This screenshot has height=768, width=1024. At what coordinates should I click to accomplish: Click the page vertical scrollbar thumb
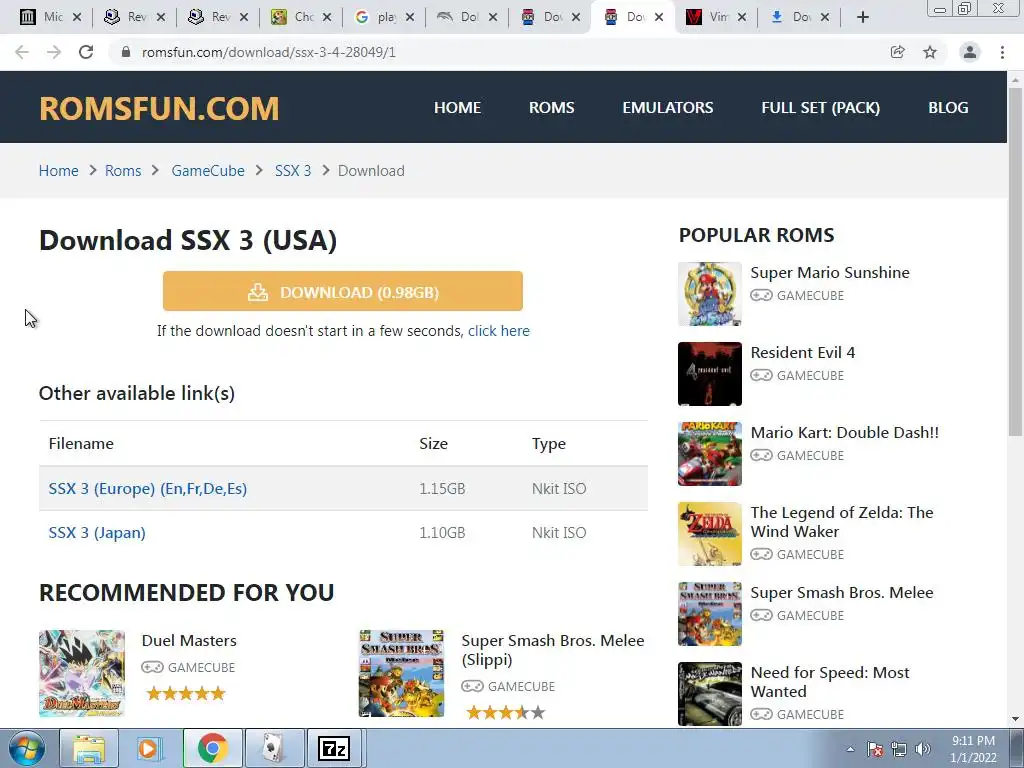(1015, 261)
